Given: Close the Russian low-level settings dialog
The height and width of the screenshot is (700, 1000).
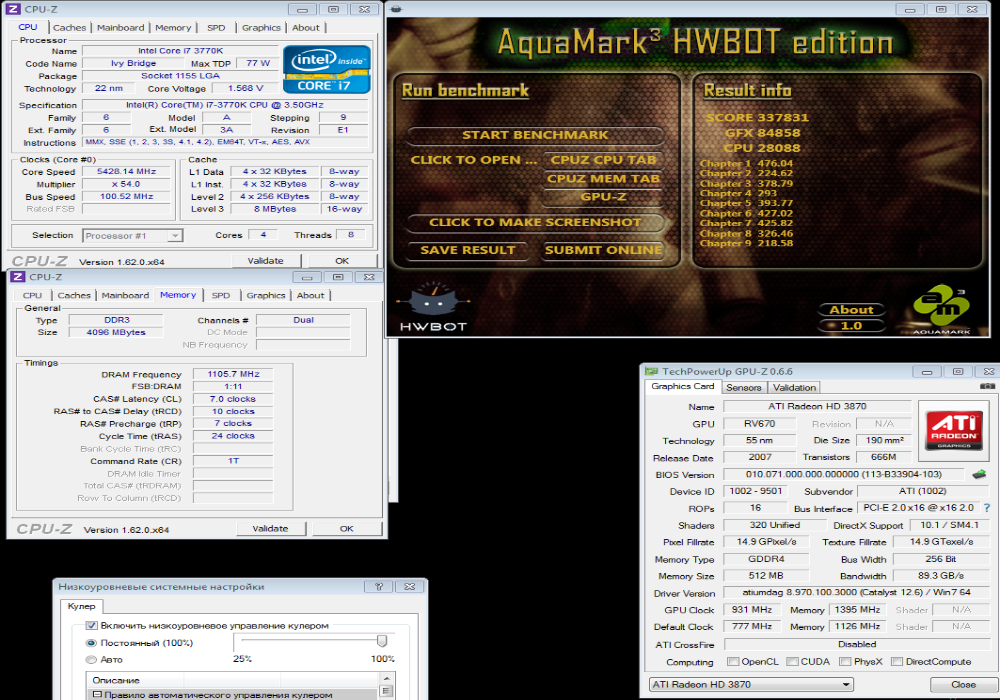Looking at the screenshot, I should (x=409, y=587).
